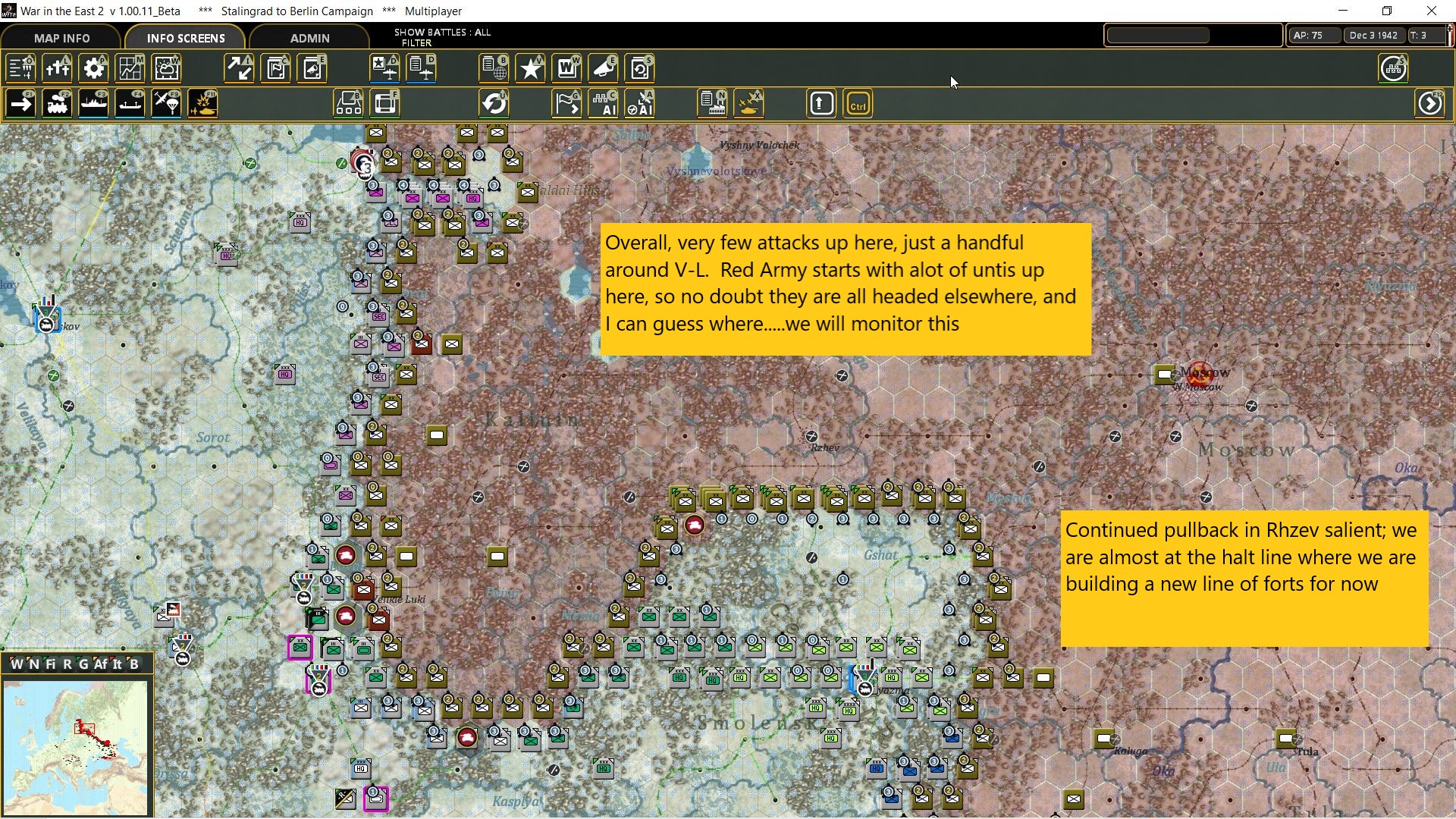Open the losses screen with crosses icon
The height and width of the screenshot is (819, 1456).
pyautogui.click(x=58, y=69)
